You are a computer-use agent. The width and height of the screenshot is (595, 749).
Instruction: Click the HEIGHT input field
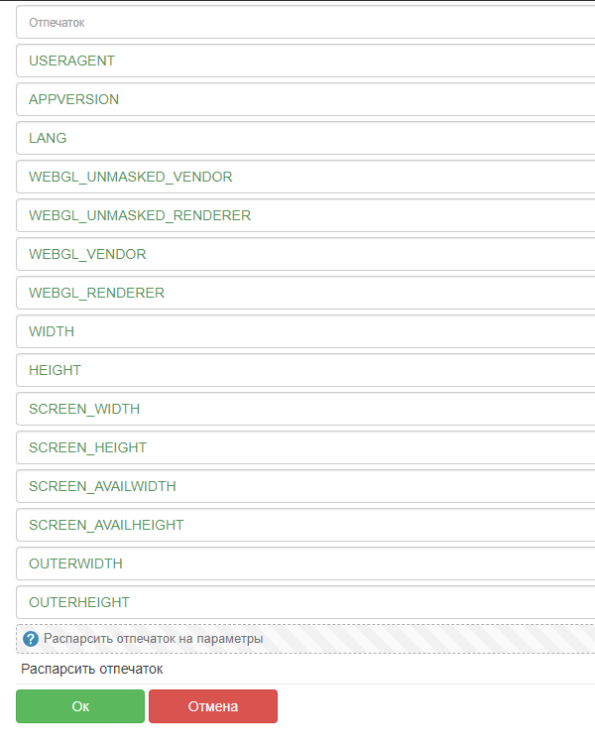(x=306, y=370)
